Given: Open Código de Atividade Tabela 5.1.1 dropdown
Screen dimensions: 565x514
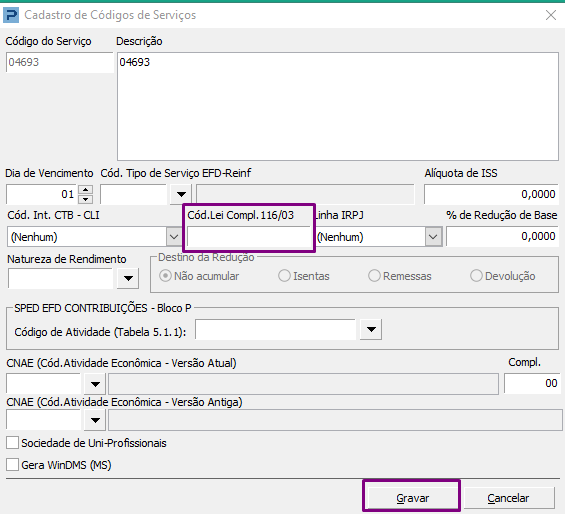Looking at the screenshot, I should pyautogui.click(x=371, y=329).
